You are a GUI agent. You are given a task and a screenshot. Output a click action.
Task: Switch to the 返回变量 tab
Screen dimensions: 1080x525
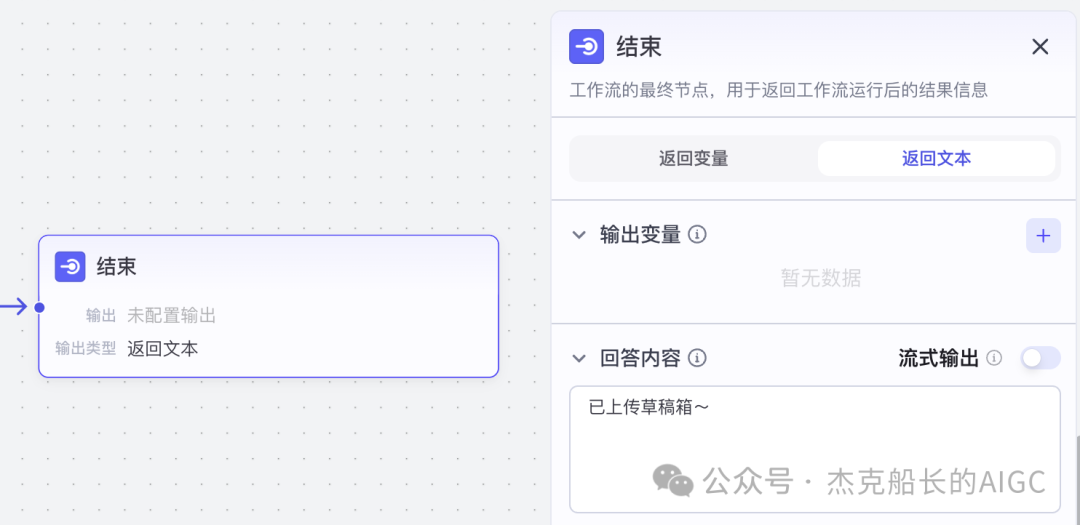pos(693,158)
